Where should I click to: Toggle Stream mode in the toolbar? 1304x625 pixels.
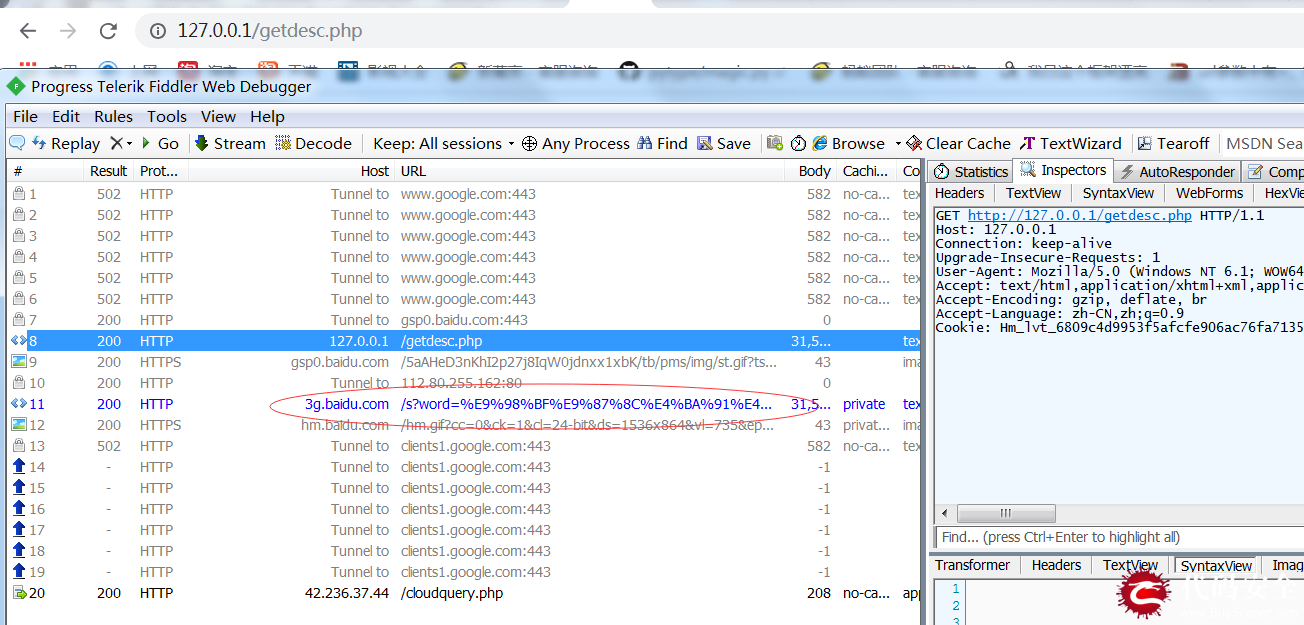point(230,143)
